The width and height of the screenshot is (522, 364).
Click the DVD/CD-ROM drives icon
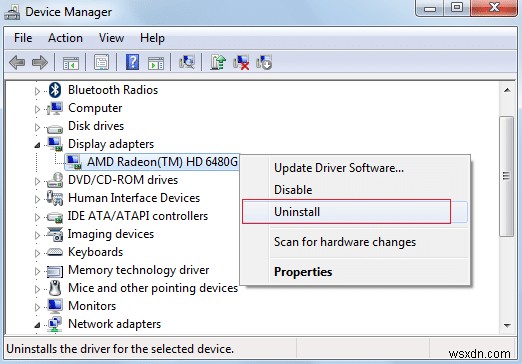pyautogui.click(x=55, y=180)
